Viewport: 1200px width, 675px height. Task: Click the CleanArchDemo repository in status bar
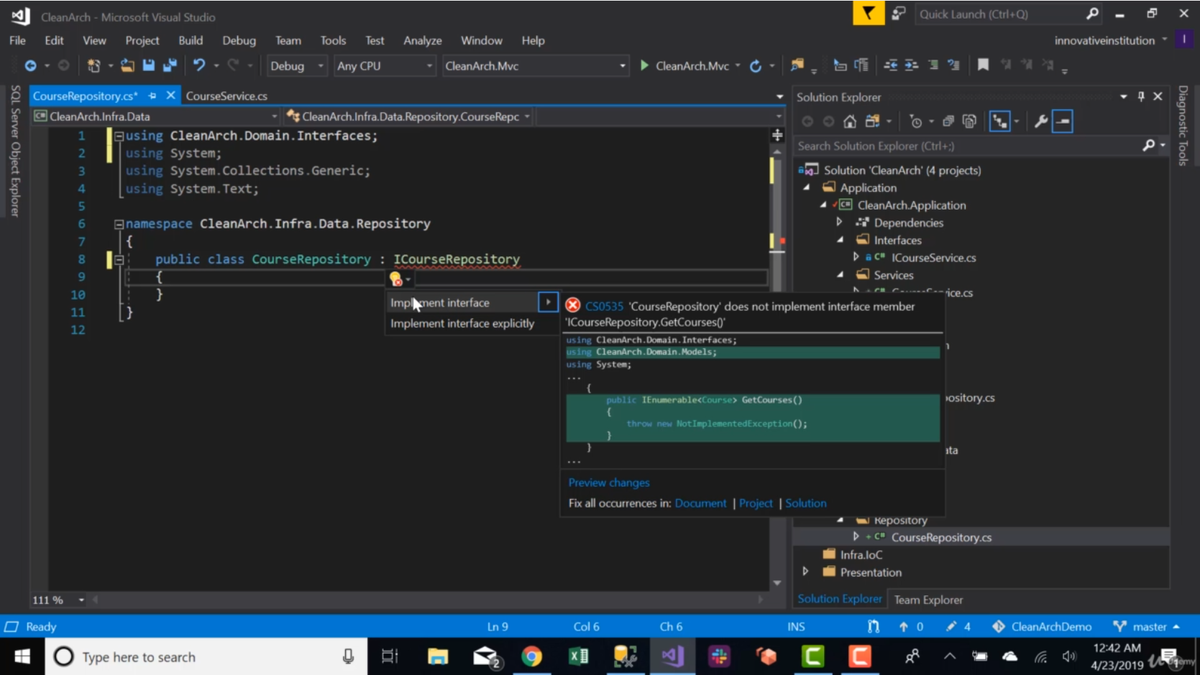[x=1041, y=627]
